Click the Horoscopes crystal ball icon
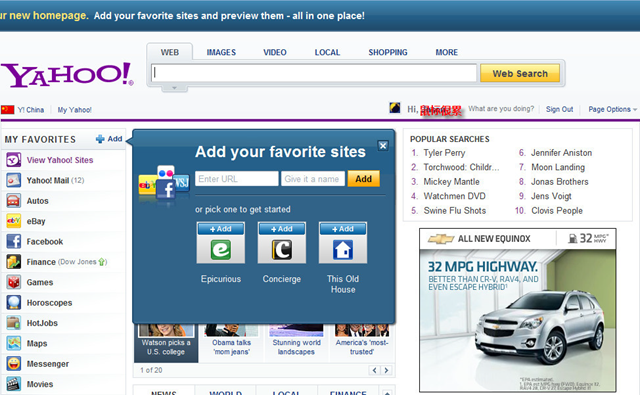The height and width of the screenshot is (395, 640). pos(13,302)
